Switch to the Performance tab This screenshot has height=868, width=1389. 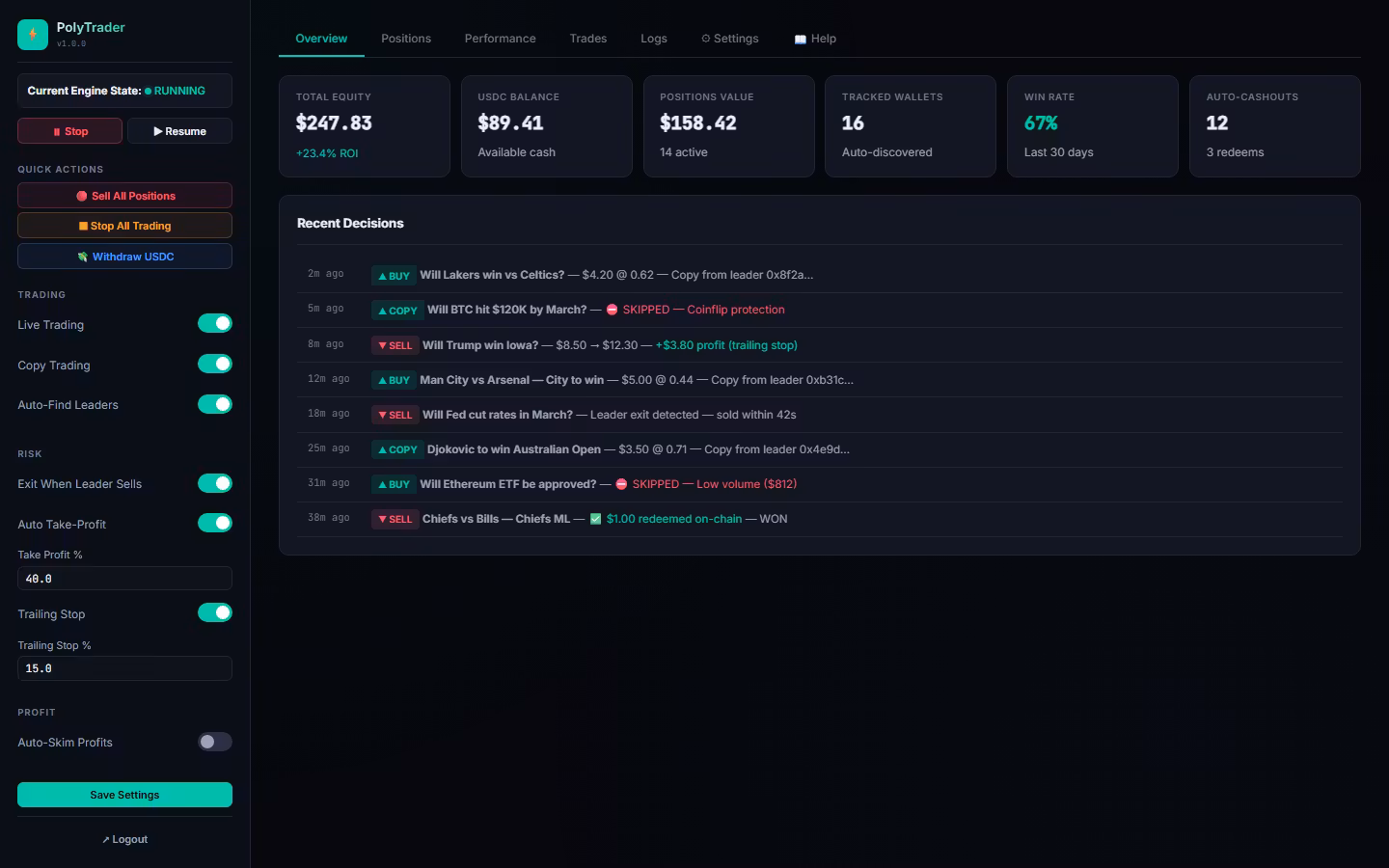(x=500, y=39)
